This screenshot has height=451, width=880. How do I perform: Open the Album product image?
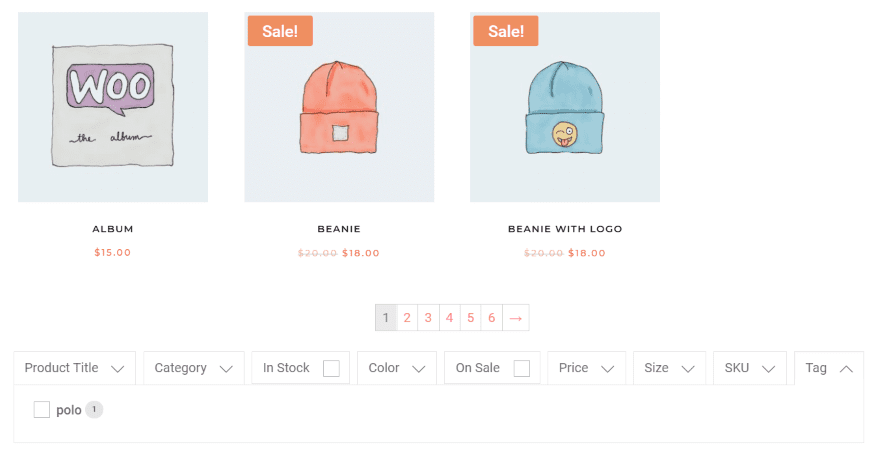(x=113, y=107)
